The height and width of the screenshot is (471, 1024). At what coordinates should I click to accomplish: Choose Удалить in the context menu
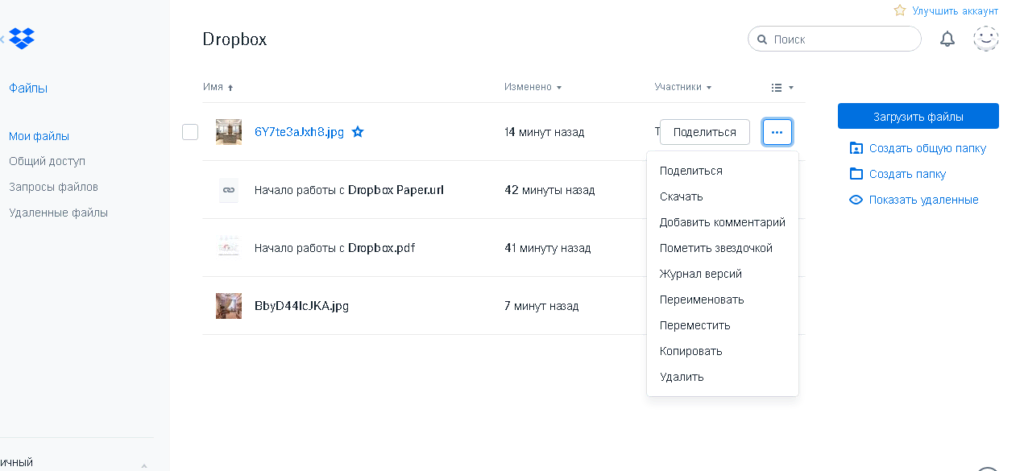pos(682,377)
